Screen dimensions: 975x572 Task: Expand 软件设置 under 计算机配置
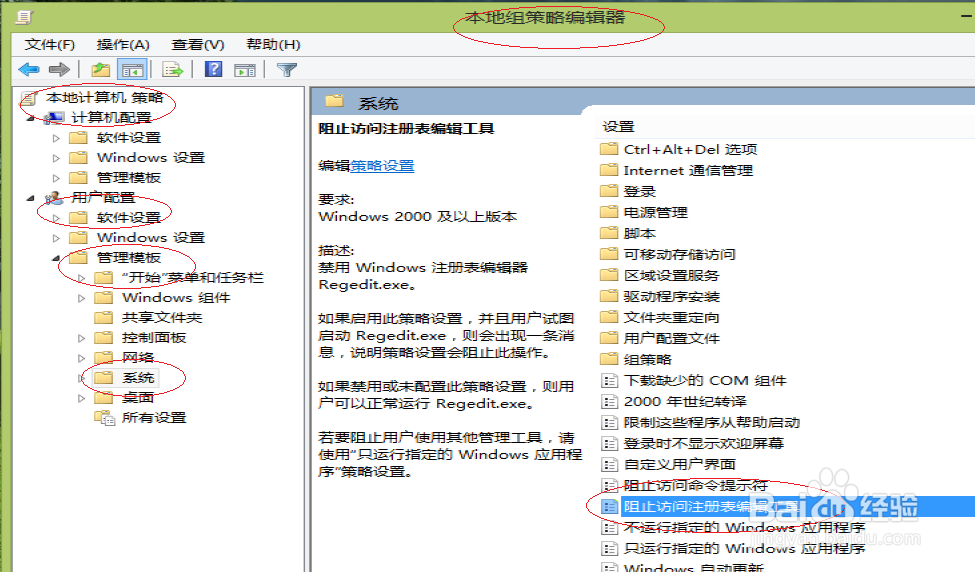point(56,138)
